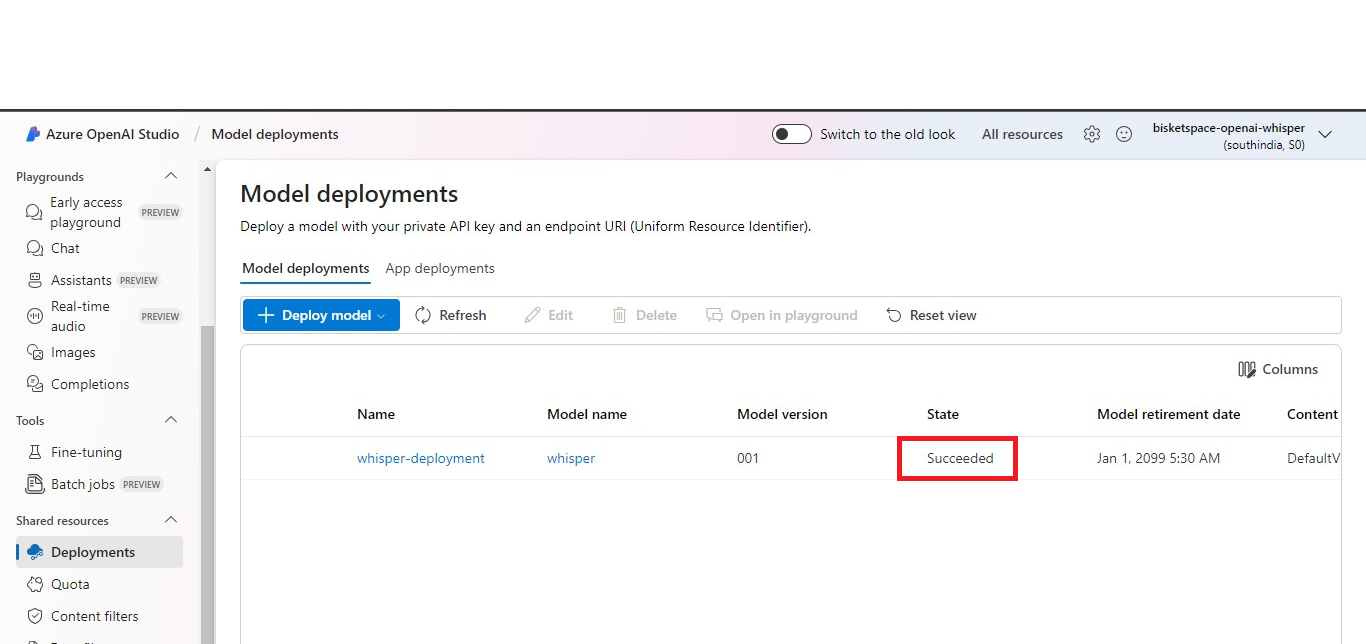This screenshot has height=644, width=1366.
Task: Open Chat playground in sidebar
Action: pos(65,248)
